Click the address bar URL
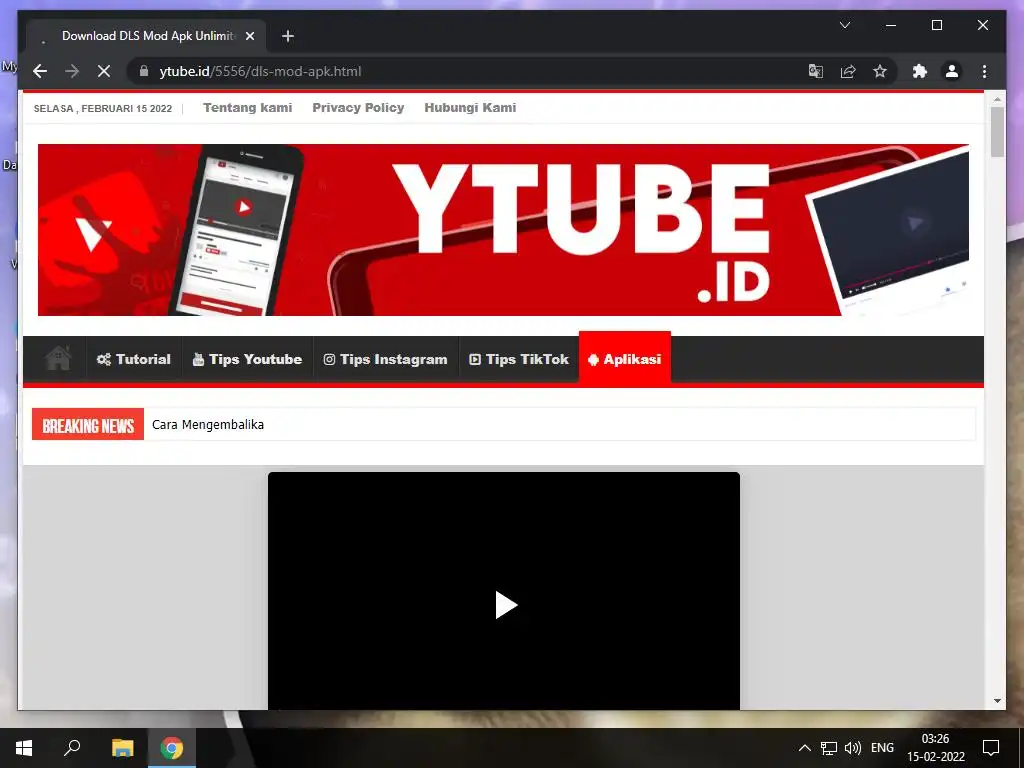1024x768 pixels. (x=260, y=71)
